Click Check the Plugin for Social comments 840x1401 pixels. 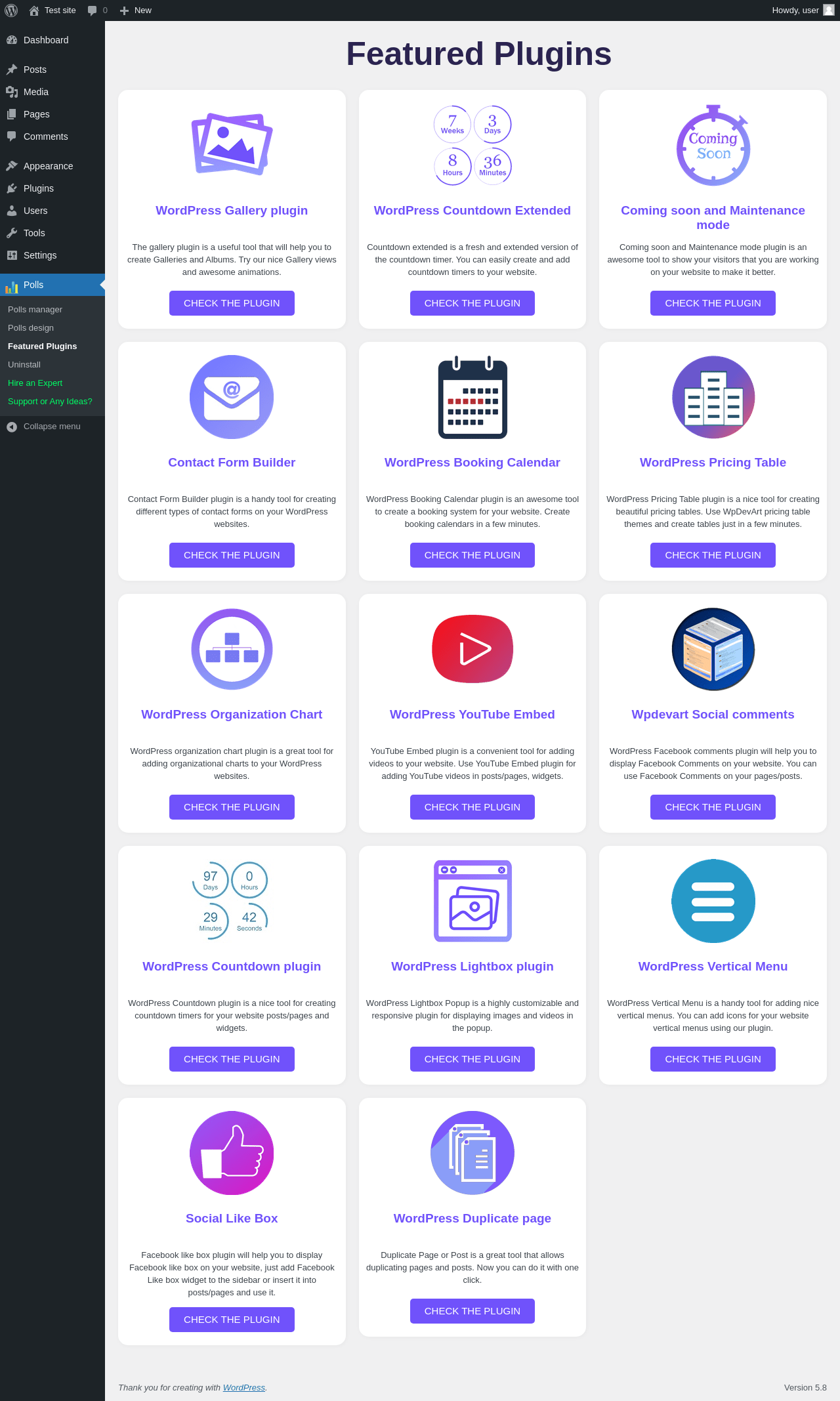(x=713, y=807)
